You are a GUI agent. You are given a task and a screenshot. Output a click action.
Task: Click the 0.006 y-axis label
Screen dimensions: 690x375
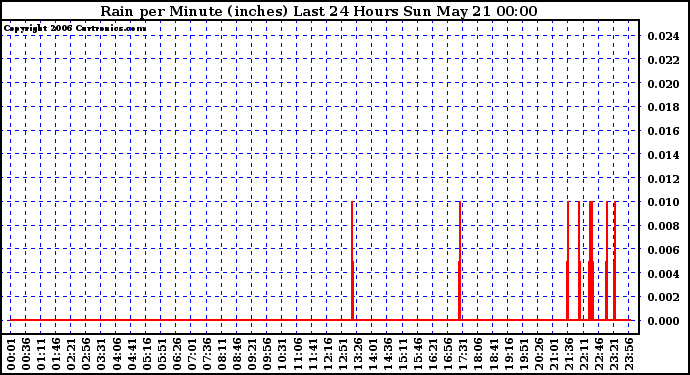coord(663,250)
